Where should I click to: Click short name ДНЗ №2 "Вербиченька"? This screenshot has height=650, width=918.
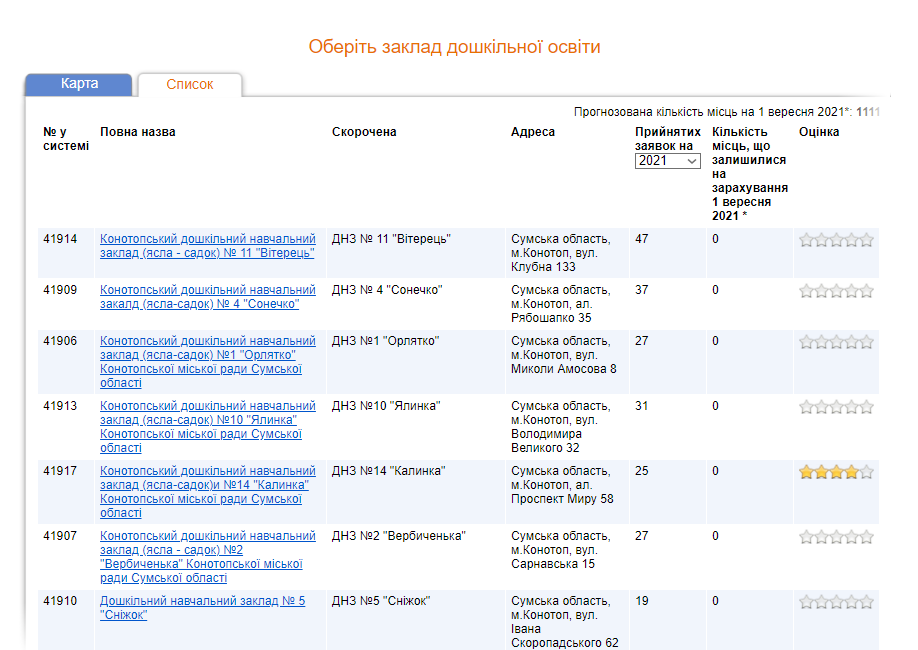pyautogui.click(x=399, y=536)
